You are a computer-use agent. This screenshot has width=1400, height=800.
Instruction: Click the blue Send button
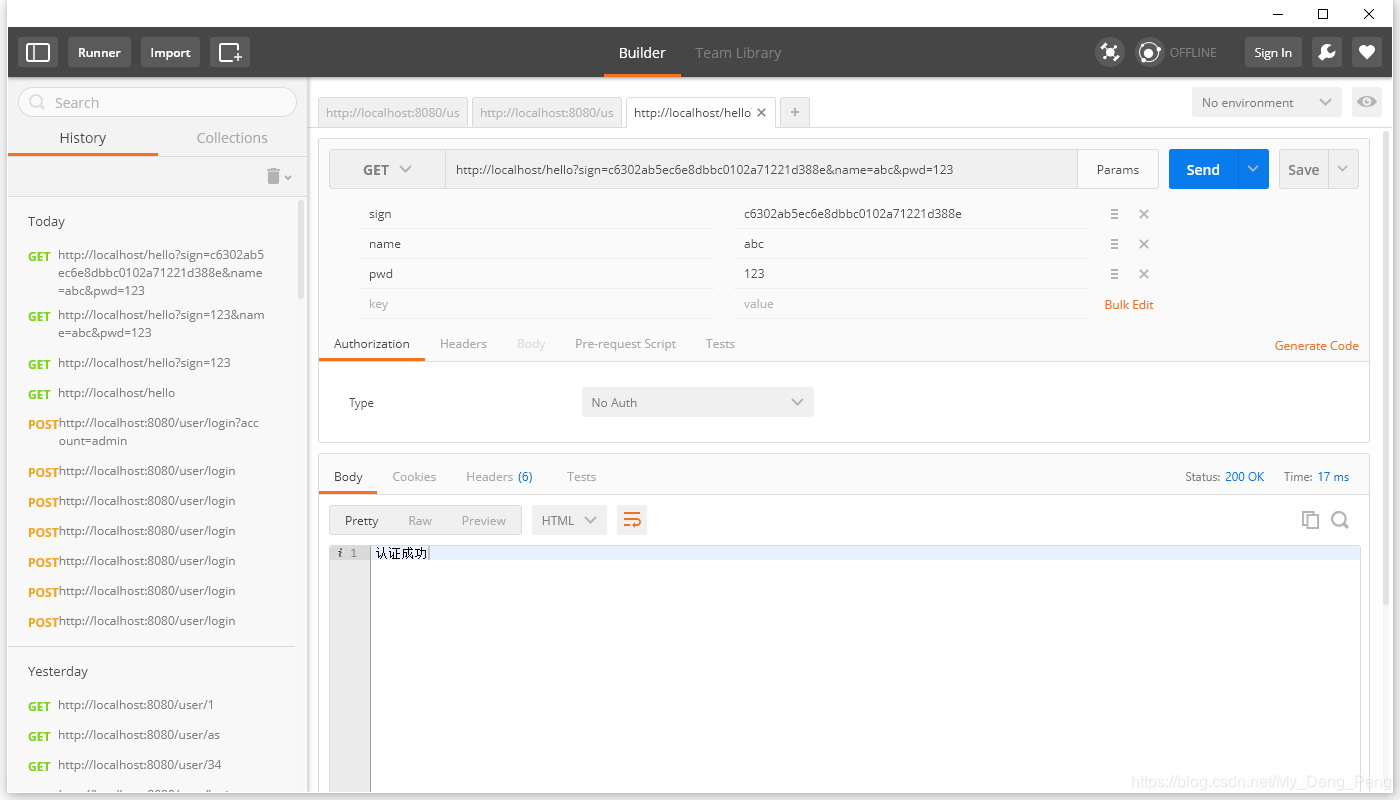coord(1203,170)
